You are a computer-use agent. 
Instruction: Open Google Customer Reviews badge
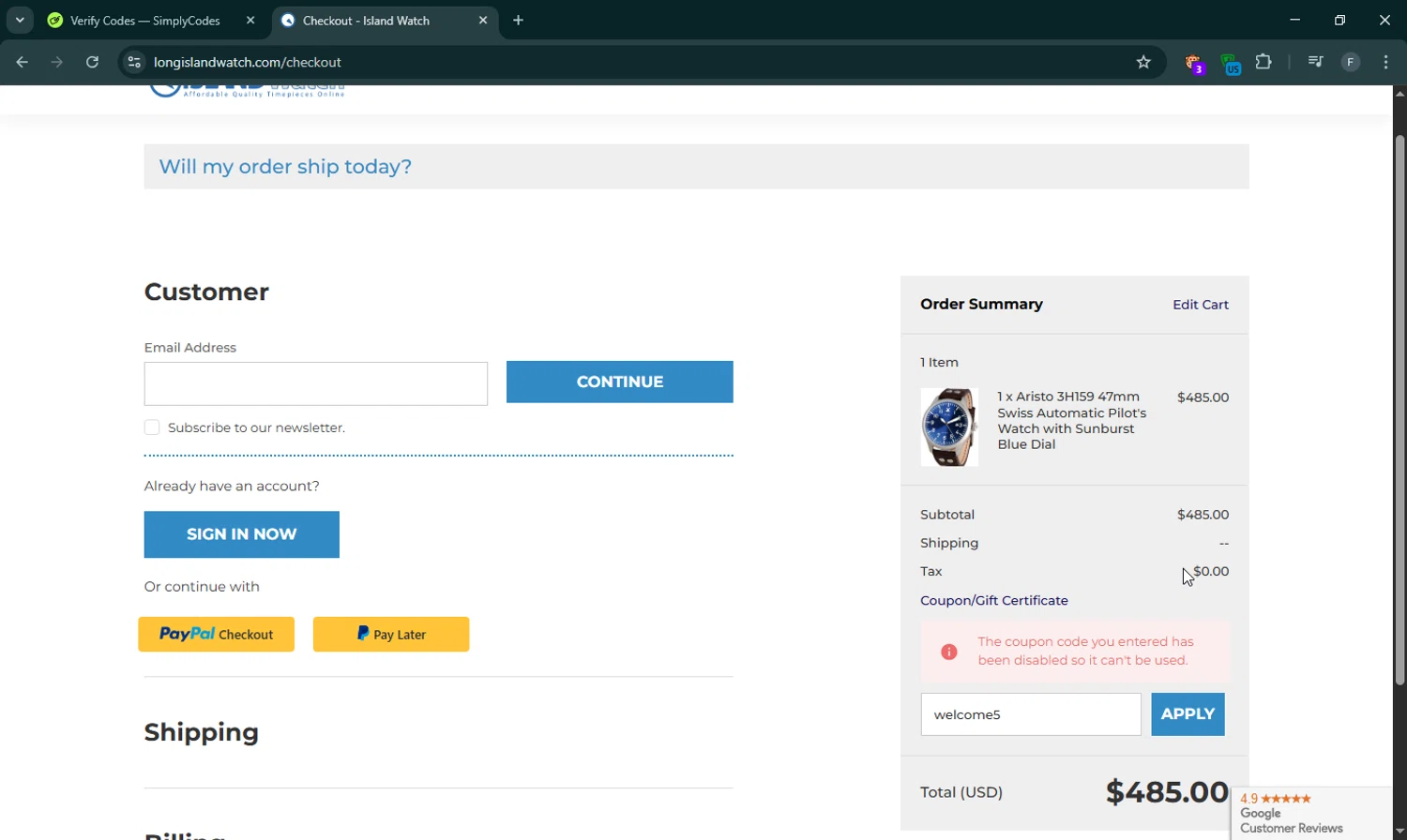point(1311,814)
